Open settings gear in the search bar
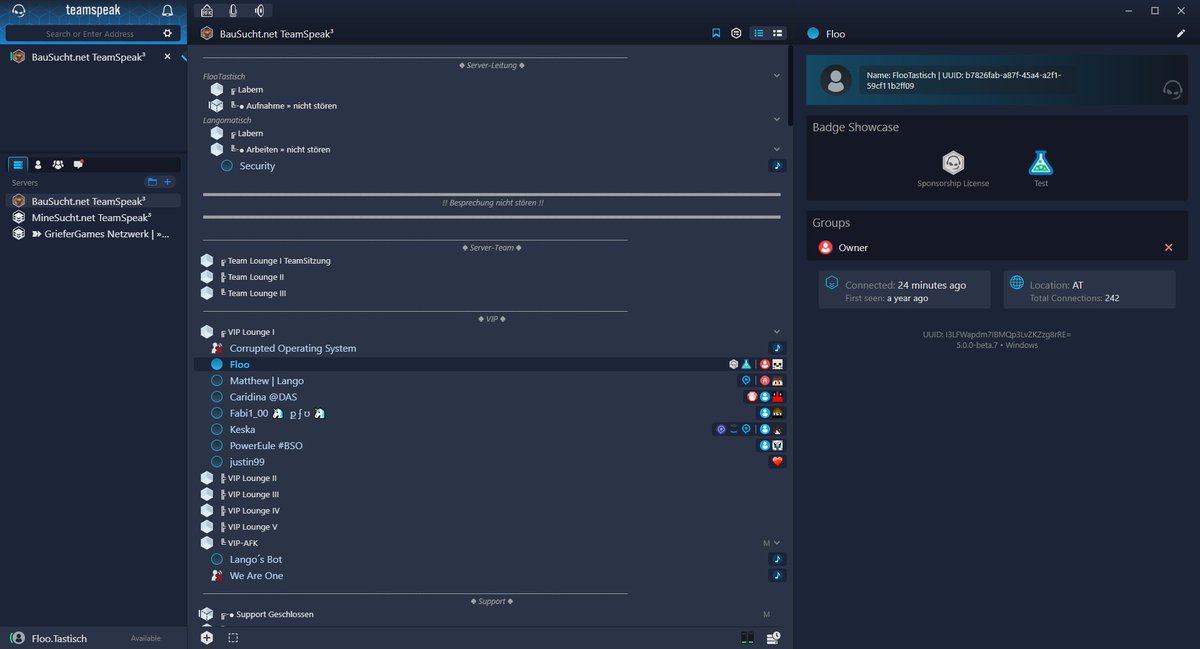 pyautogui.click(x=168, y=33)
